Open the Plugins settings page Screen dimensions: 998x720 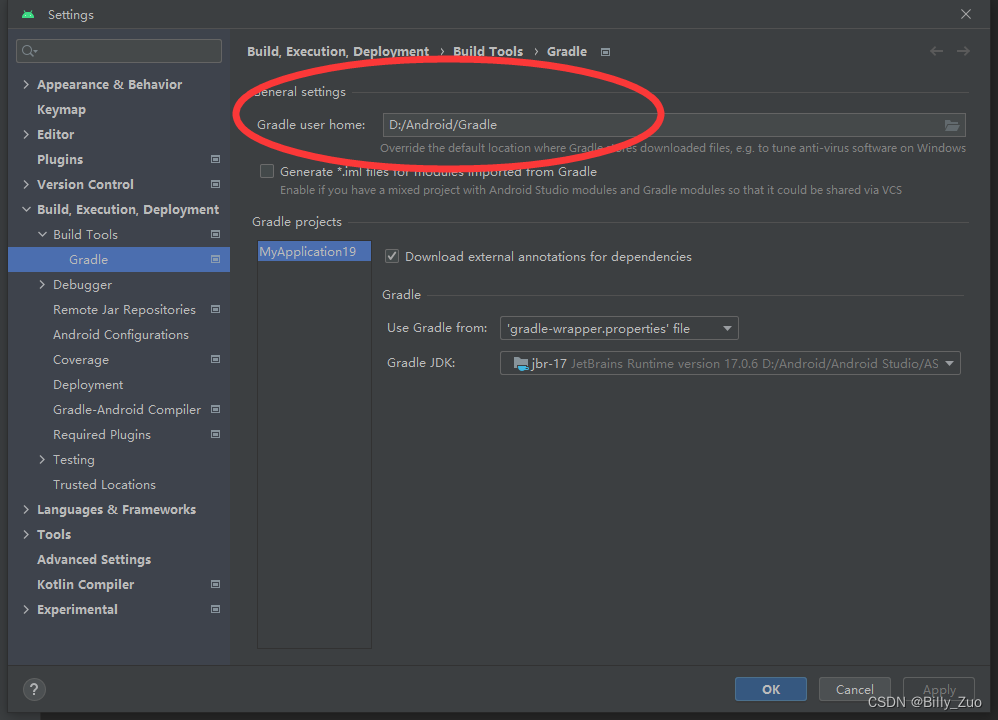tap(60, 159)
